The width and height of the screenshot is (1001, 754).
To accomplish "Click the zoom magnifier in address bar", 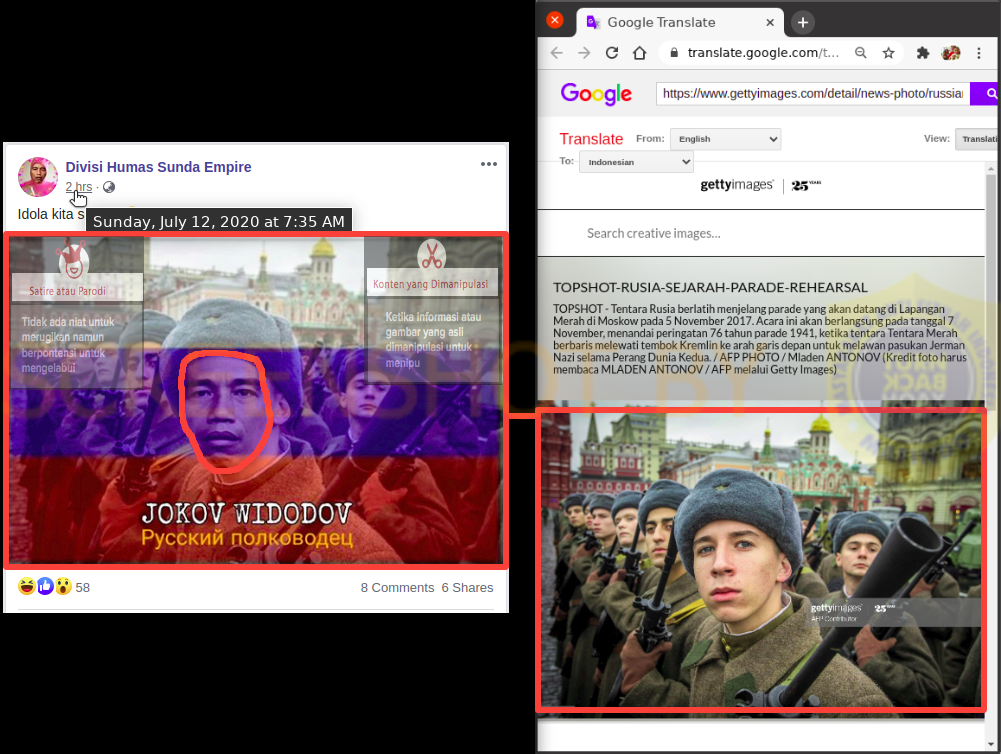I will point(861,53).
